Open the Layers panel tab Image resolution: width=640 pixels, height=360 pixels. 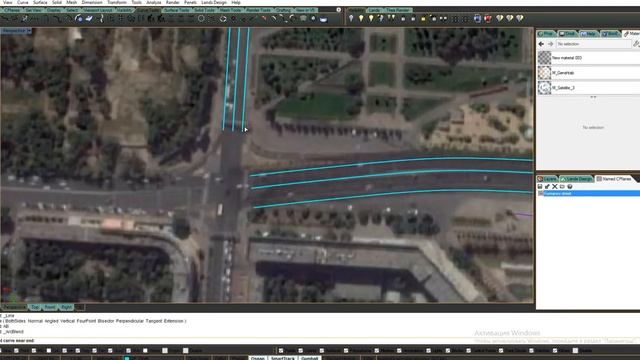548,179
